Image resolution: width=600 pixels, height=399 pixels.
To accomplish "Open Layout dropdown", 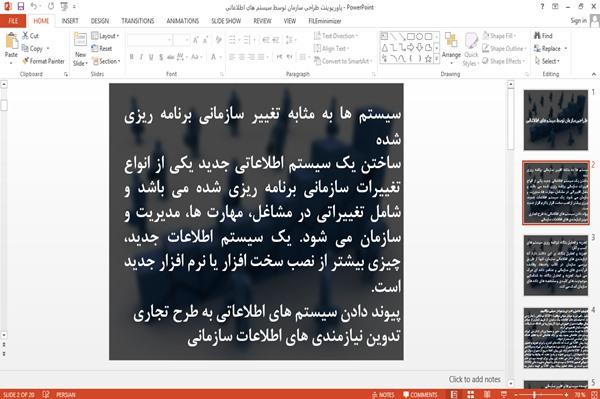I will (105, 36).
